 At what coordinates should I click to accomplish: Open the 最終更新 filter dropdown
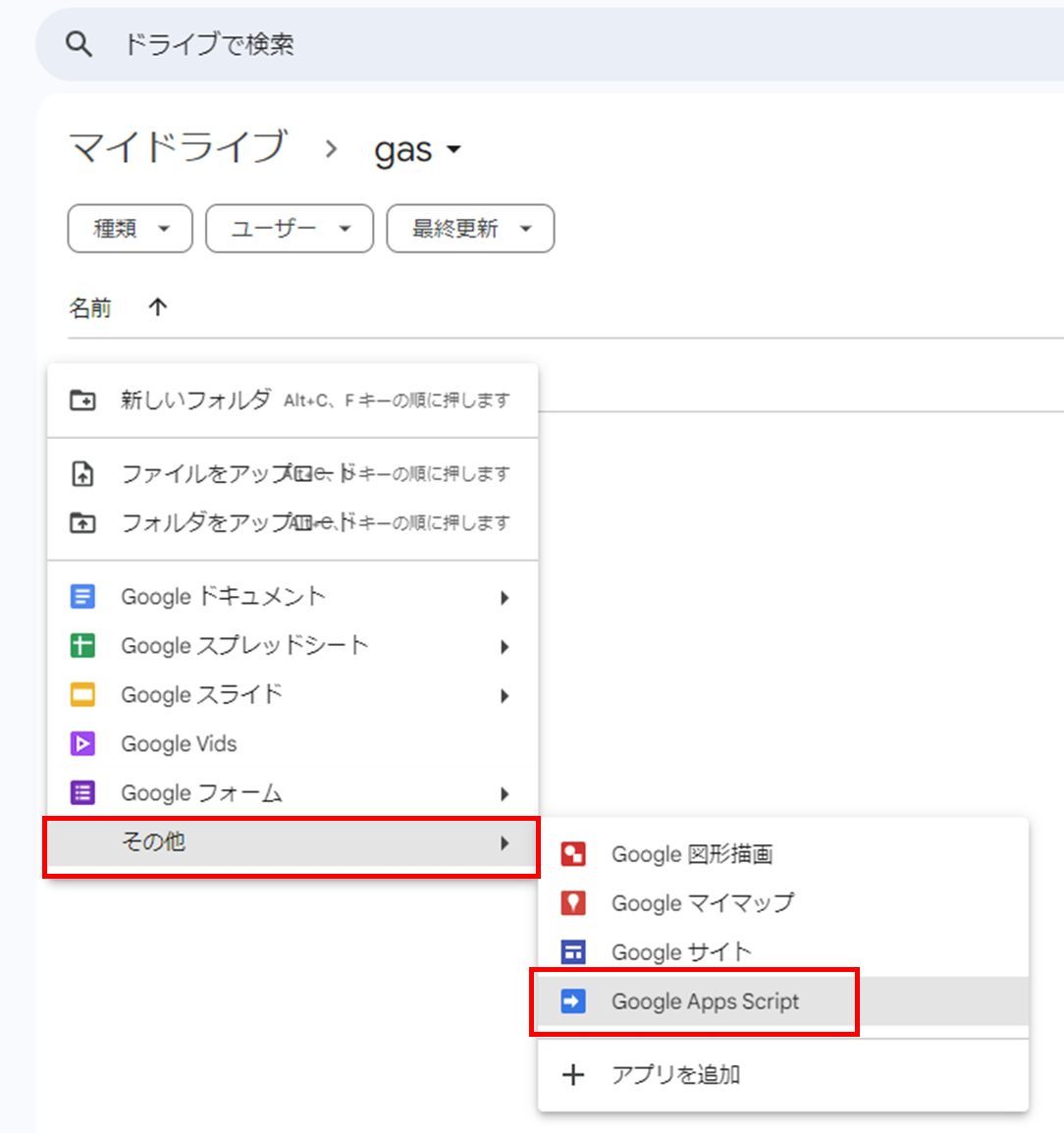point(470,229)
